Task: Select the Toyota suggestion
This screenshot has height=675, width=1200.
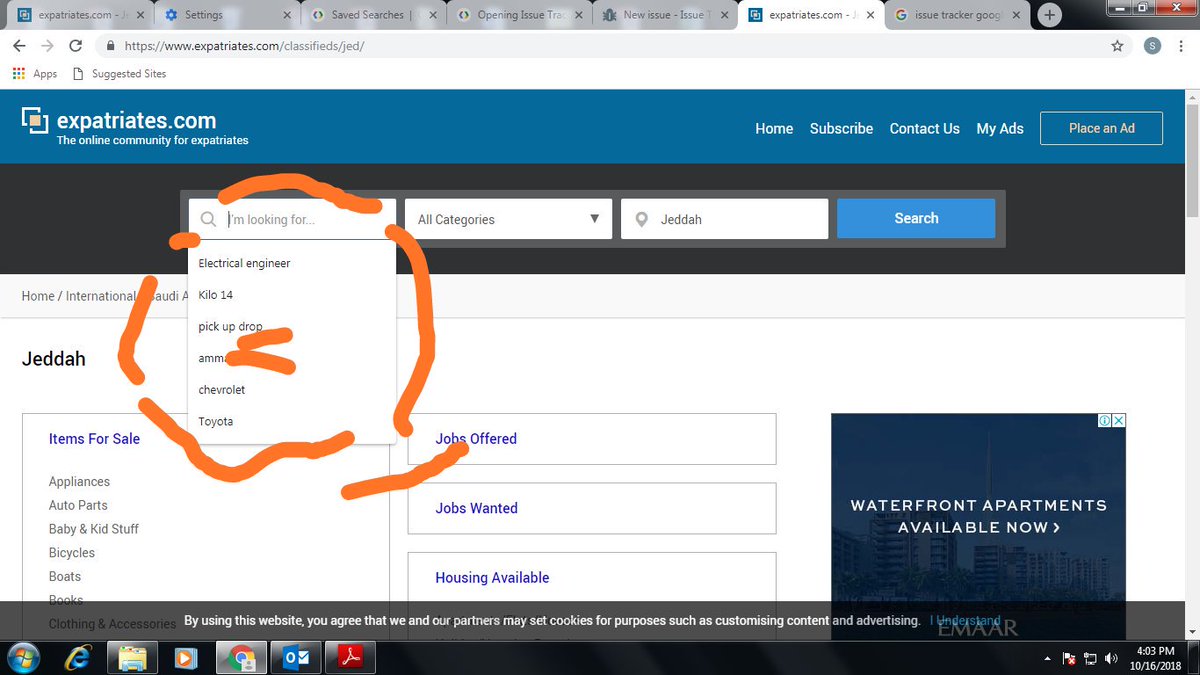Action: click(x=292, y=421)
